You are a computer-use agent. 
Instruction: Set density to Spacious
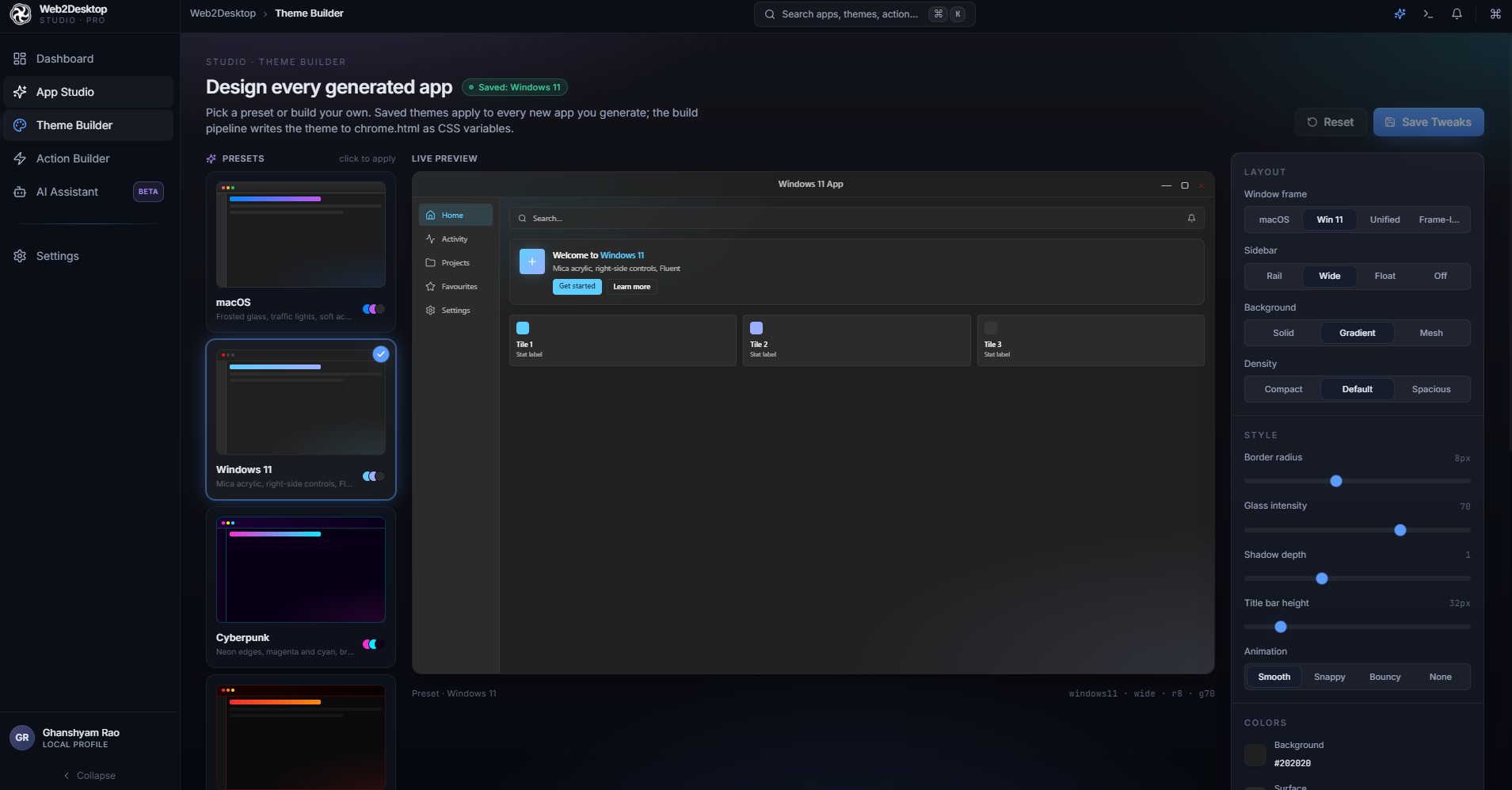click(1431, 389)
